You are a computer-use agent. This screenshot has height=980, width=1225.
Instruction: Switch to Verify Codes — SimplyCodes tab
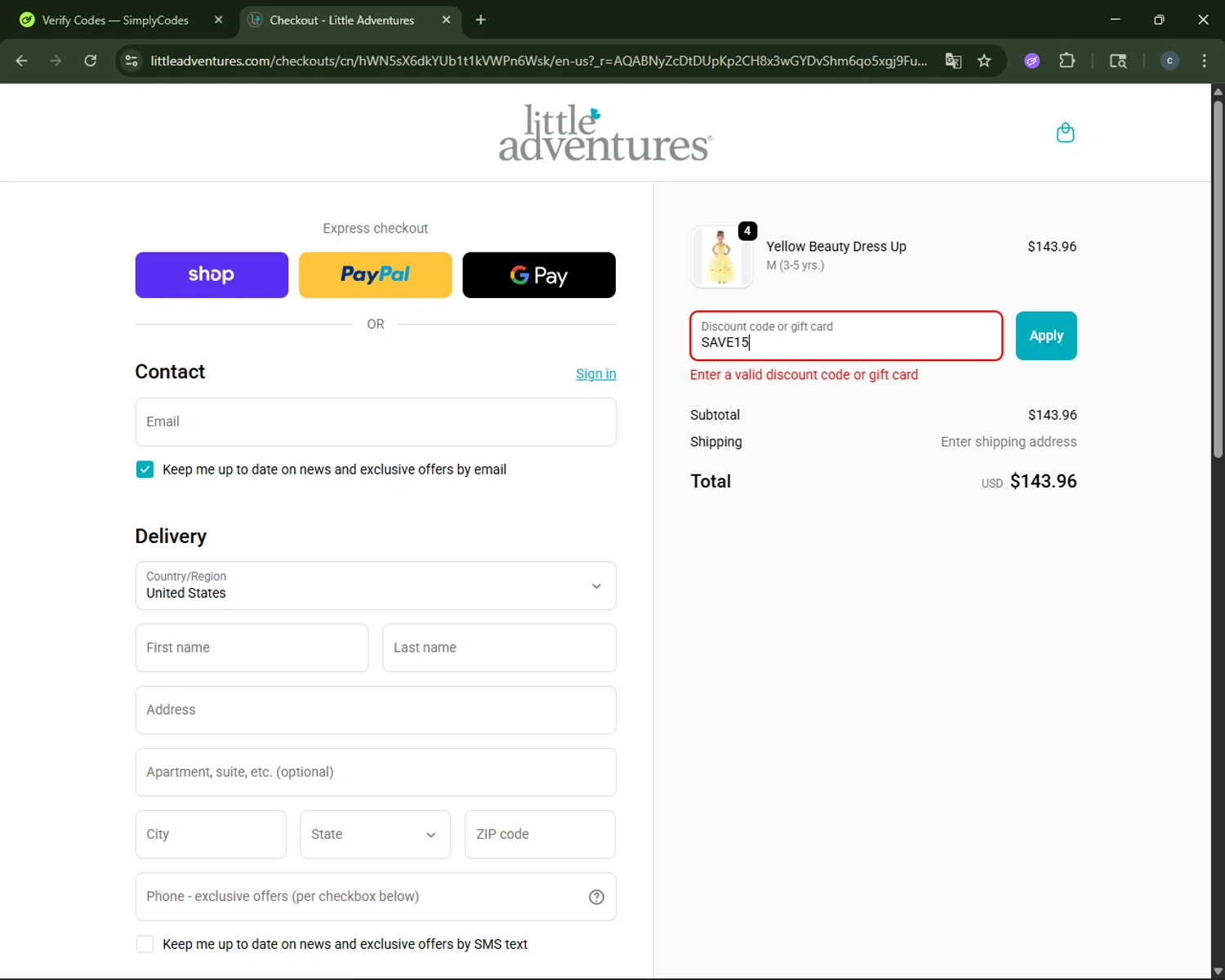click(x=115, y=20)
